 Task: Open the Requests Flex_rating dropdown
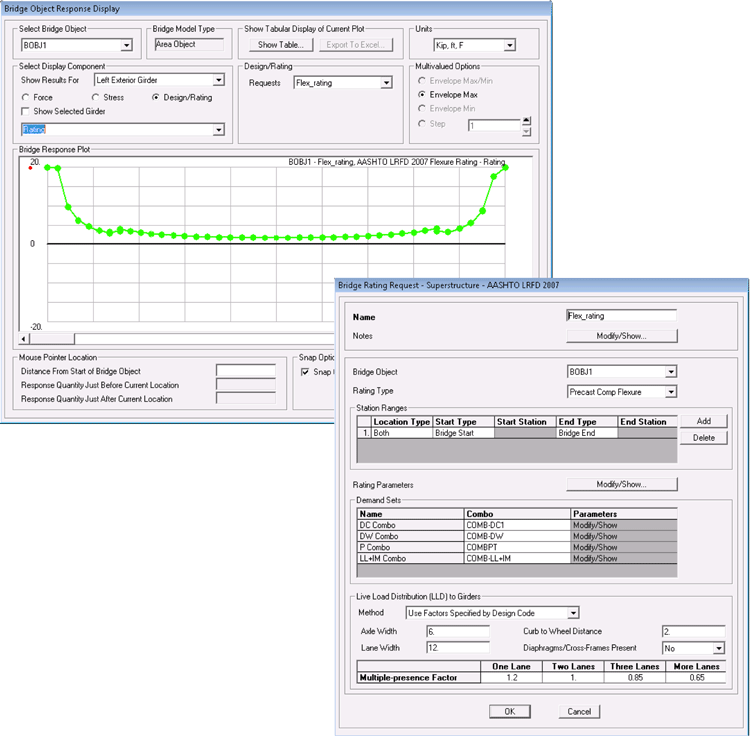(386, 83)
